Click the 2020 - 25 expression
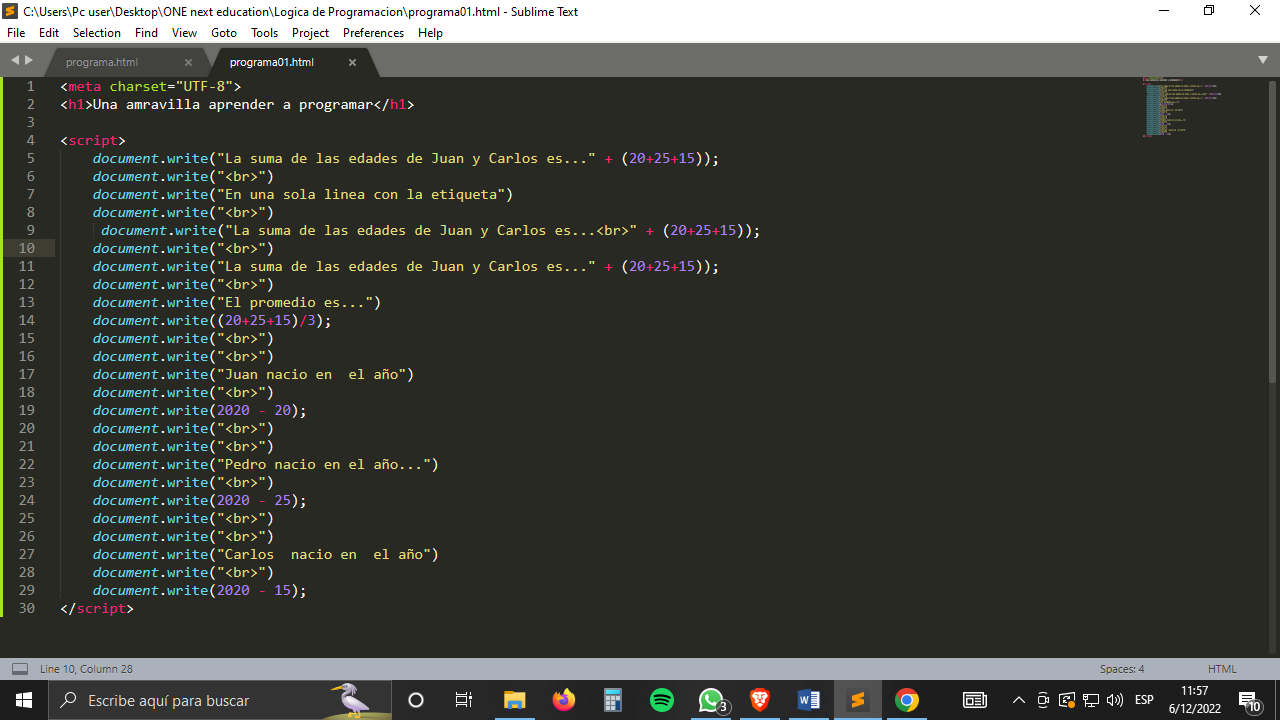 (x=254, y=500)
